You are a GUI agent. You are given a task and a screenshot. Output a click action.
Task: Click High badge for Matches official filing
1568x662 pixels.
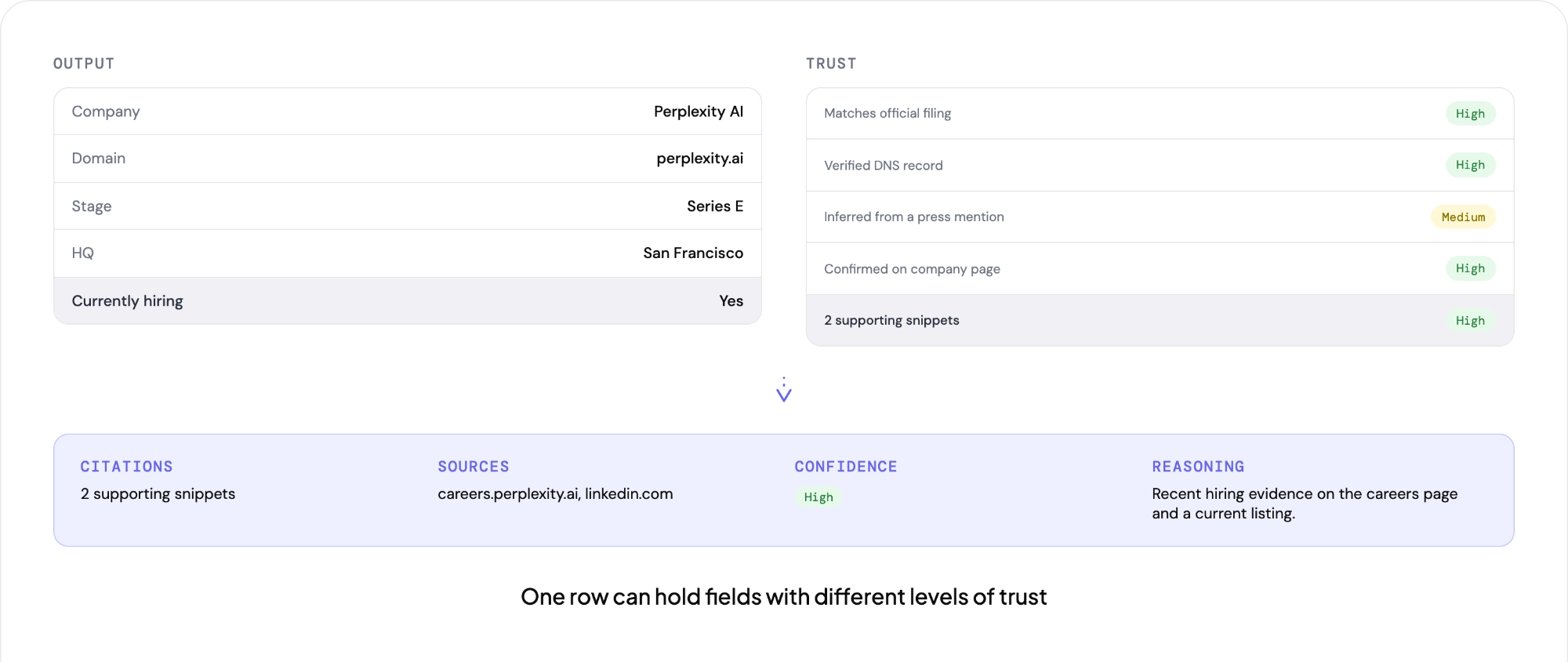(1470, 113)
